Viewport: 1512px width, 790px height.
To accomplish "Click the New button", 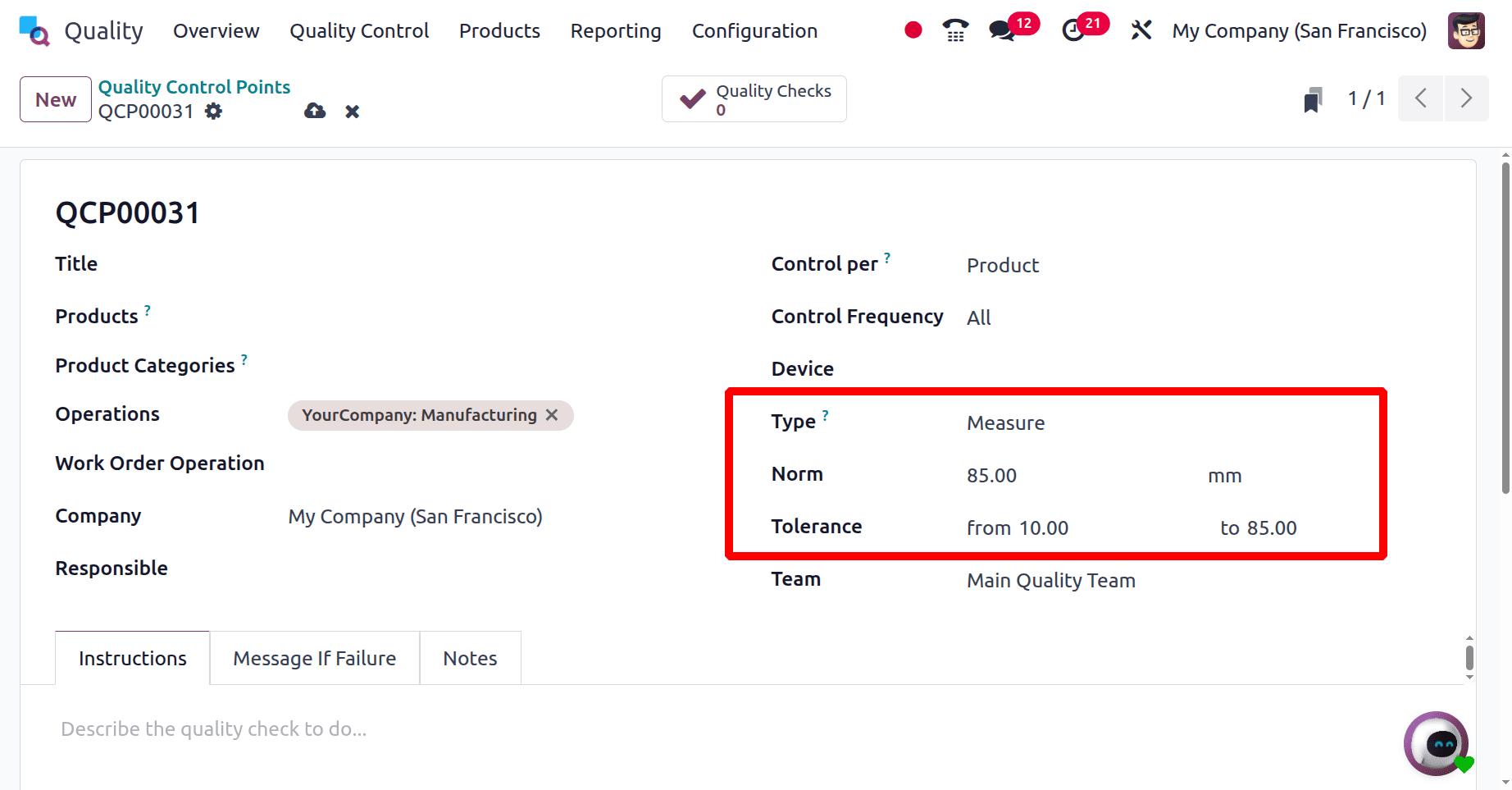I will (54, 98).
